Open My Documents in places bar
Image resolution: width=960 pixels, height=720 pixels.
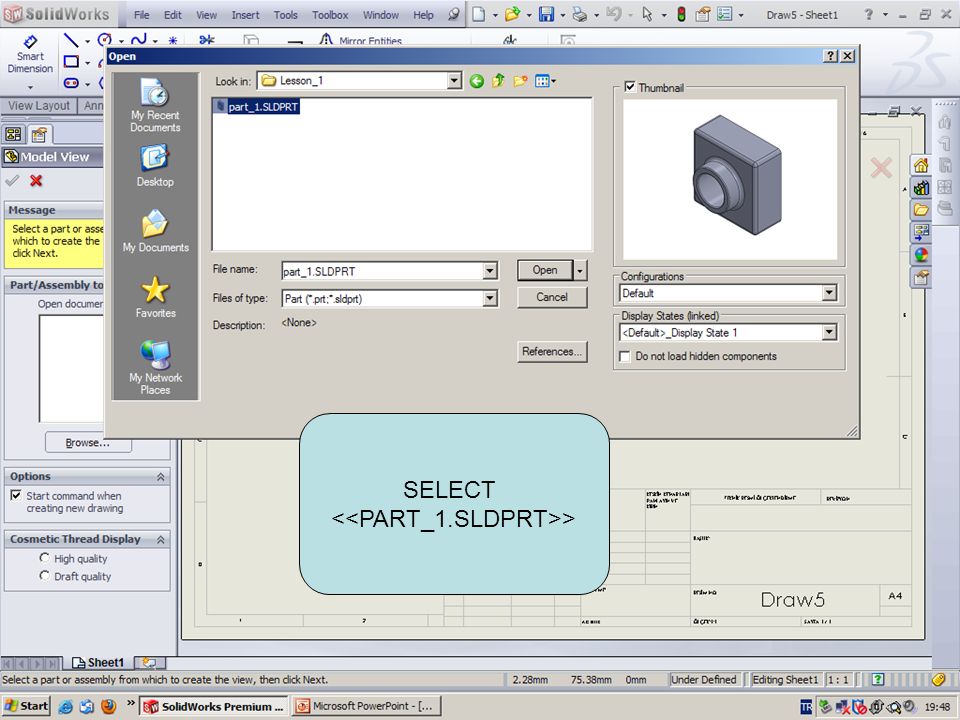[x=155, y=231]
